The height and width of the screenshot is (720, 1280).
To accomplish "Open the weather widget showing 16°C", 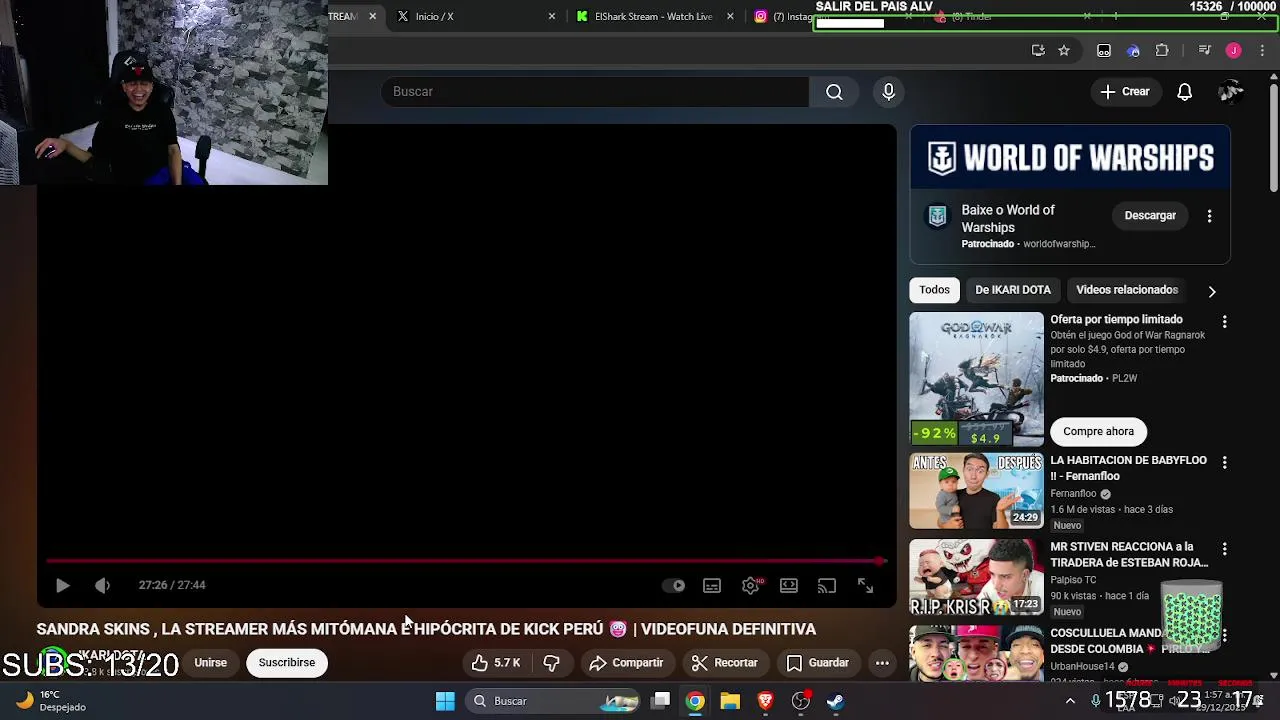I will [x=51, y=701].
